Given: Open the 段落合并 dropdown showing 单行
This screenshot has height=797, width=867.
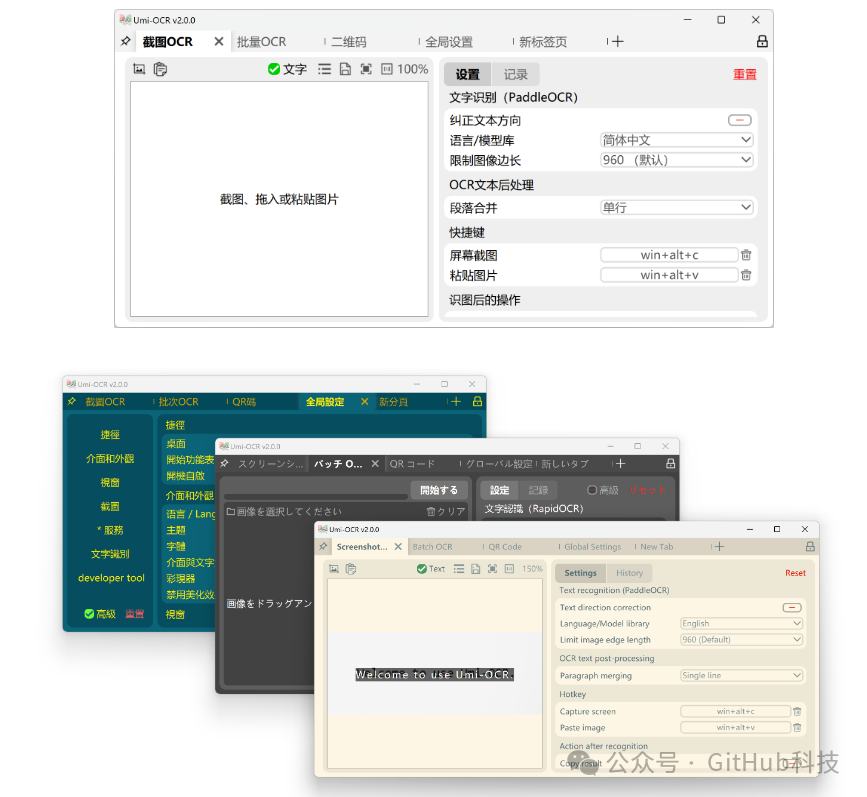Looking at the screenshot, I should [677, 207].
